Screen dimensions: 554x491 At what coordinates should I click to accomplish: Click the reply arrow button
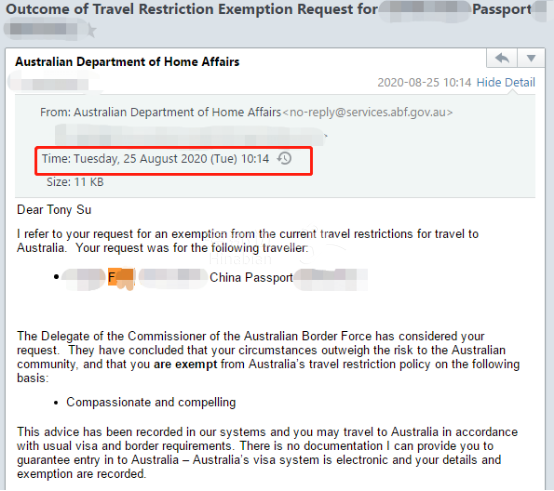(x=502, y=58)
